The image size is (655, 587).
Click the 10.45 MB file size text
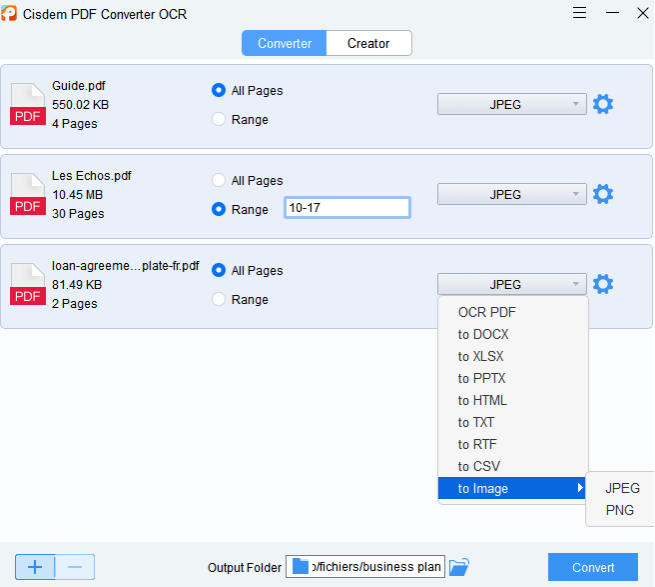pyautogui.click(x=77, y=195)
